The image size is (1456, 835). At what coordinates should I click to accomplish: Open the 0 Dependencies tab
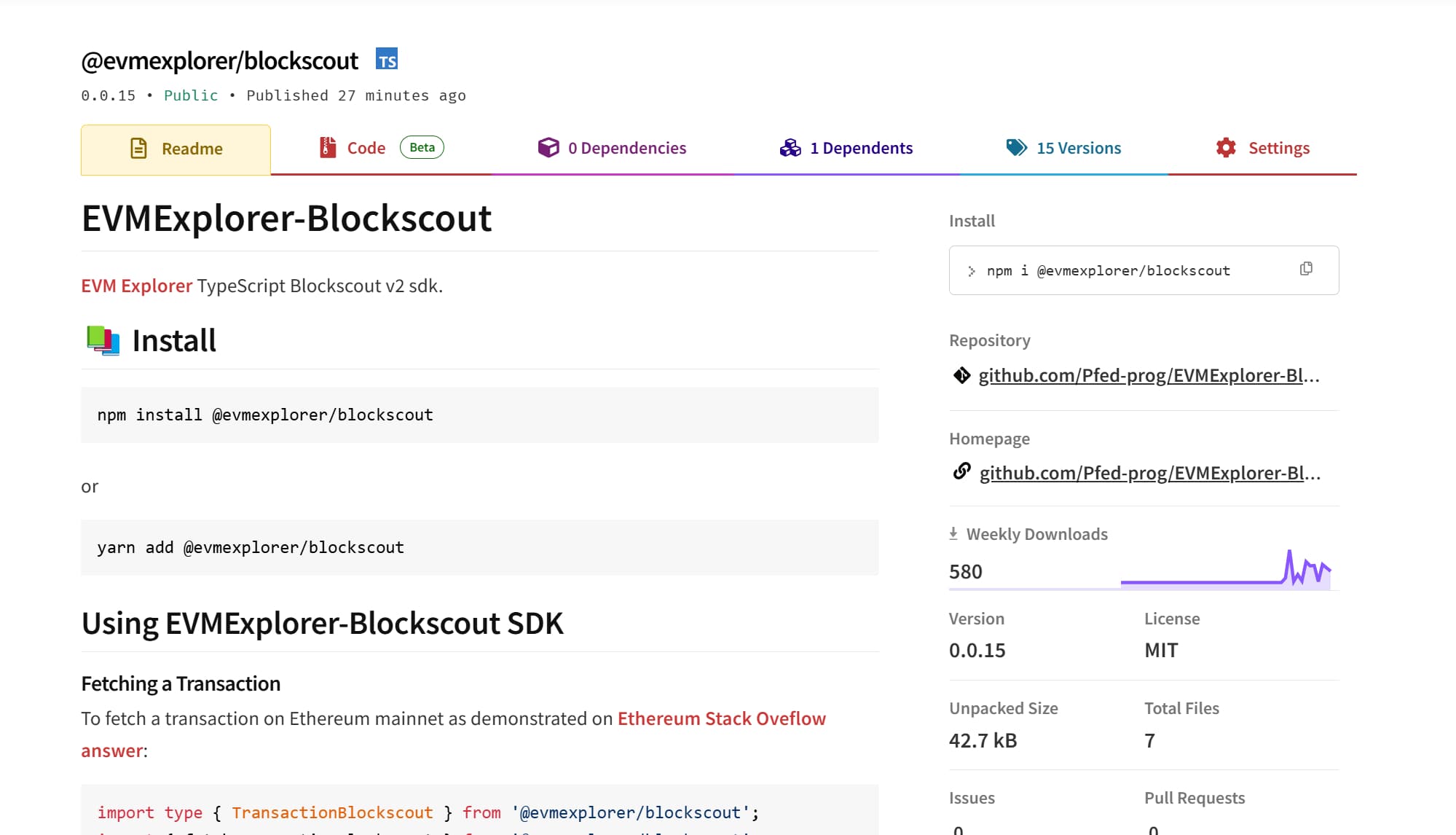coord(627,148)
